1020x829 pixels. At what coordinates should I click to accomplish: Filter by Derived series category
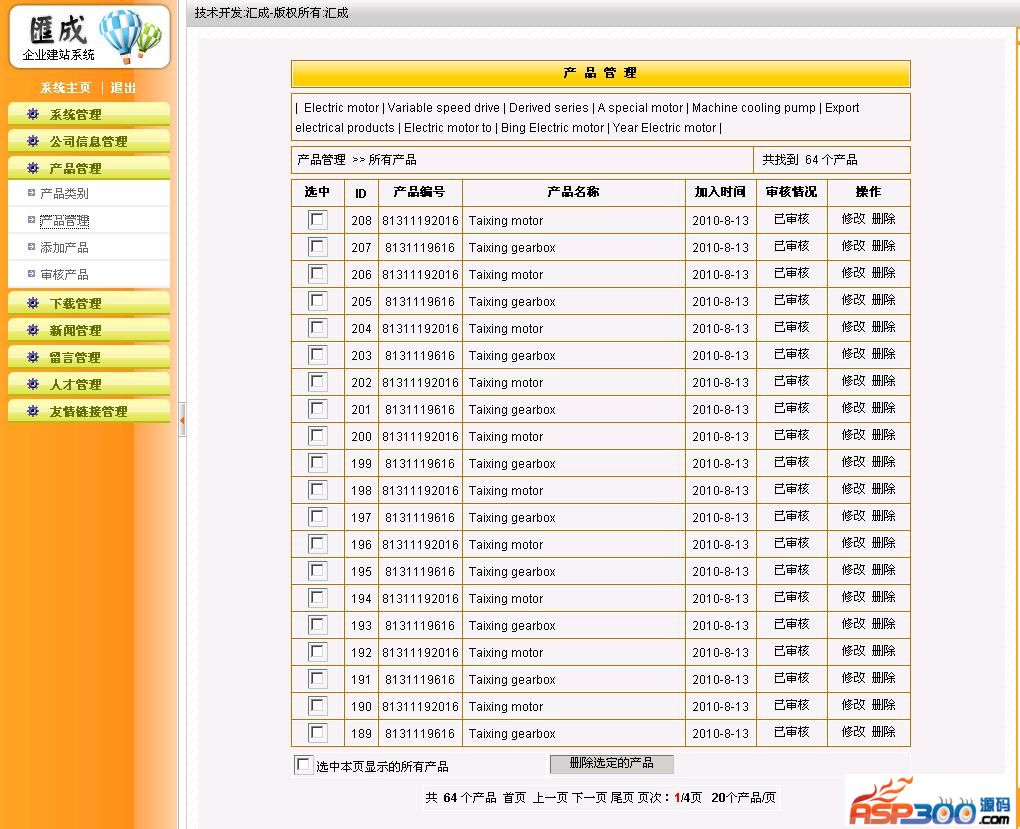(548, 108)
